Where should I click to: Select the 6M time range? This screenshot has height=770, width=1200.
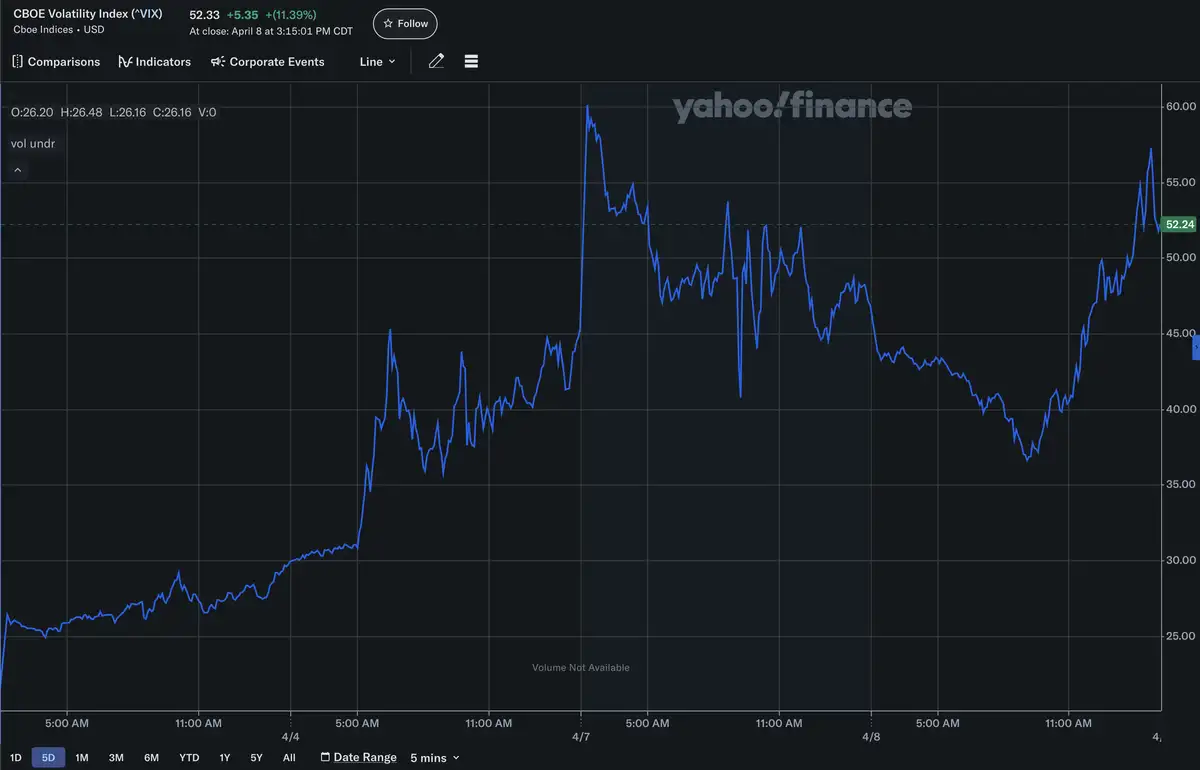pos(151,758)
